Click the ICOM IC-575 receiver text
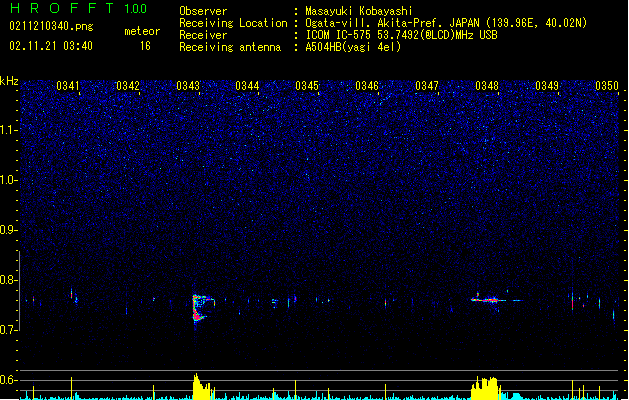 coord(401,35)
